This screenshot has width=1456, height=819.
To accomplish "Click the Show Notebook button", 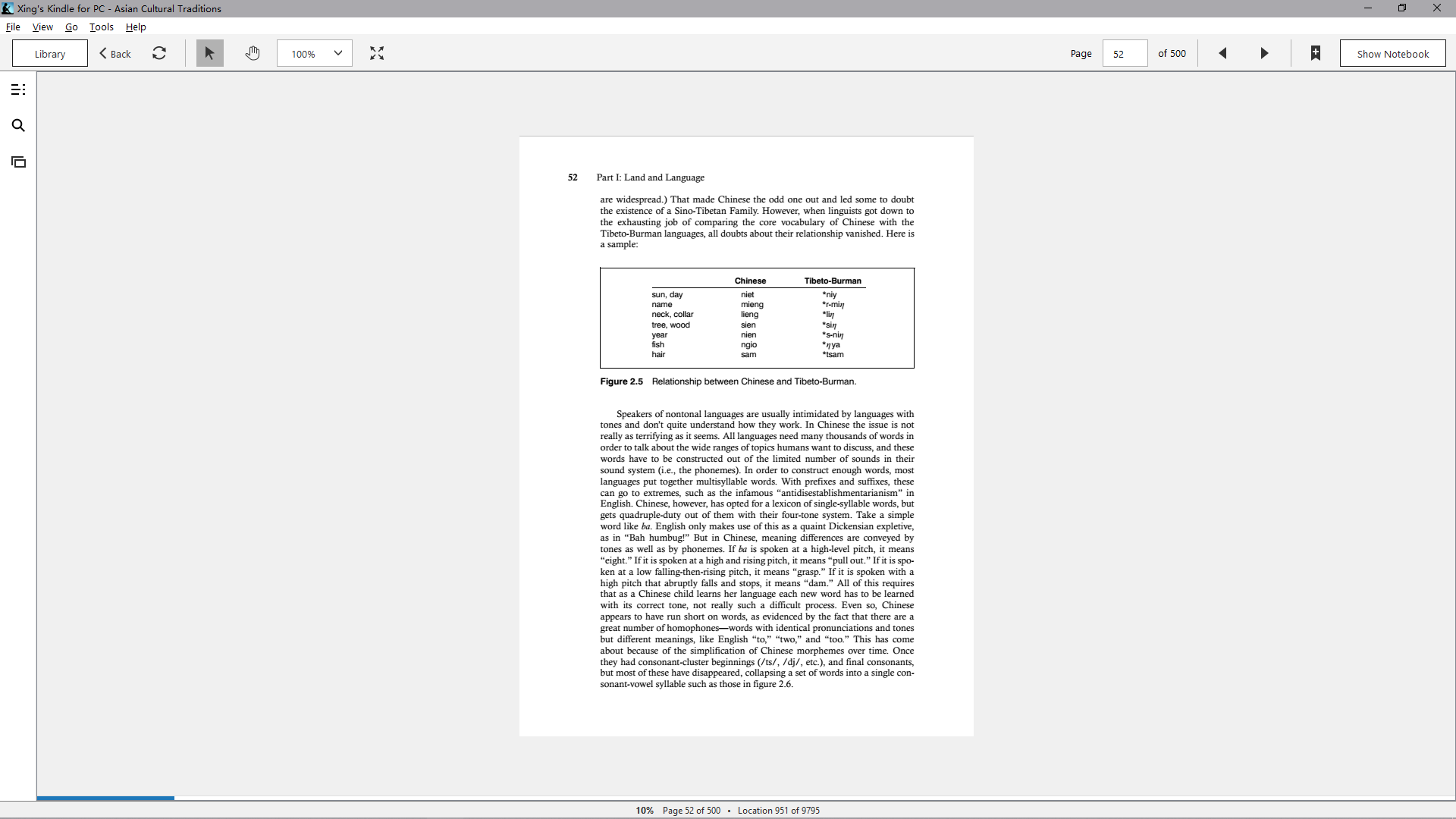I will point(1393,53).
